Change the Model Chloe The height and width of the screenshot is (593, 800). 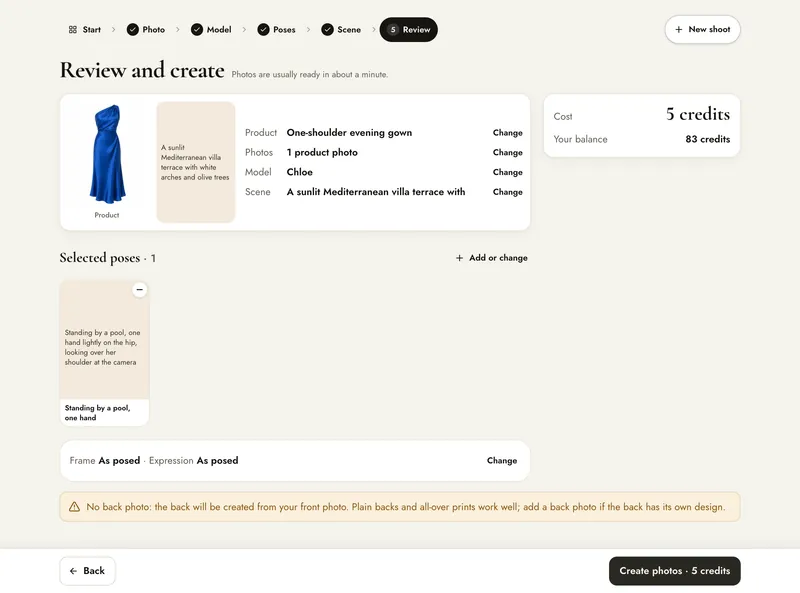(x=507, y=172)
